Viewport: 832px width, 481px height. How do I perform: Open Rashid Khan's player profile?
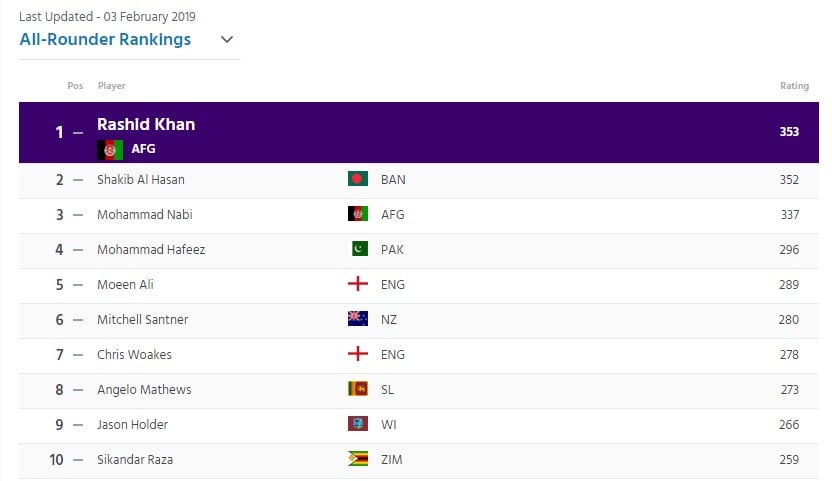tap(146, 124)
